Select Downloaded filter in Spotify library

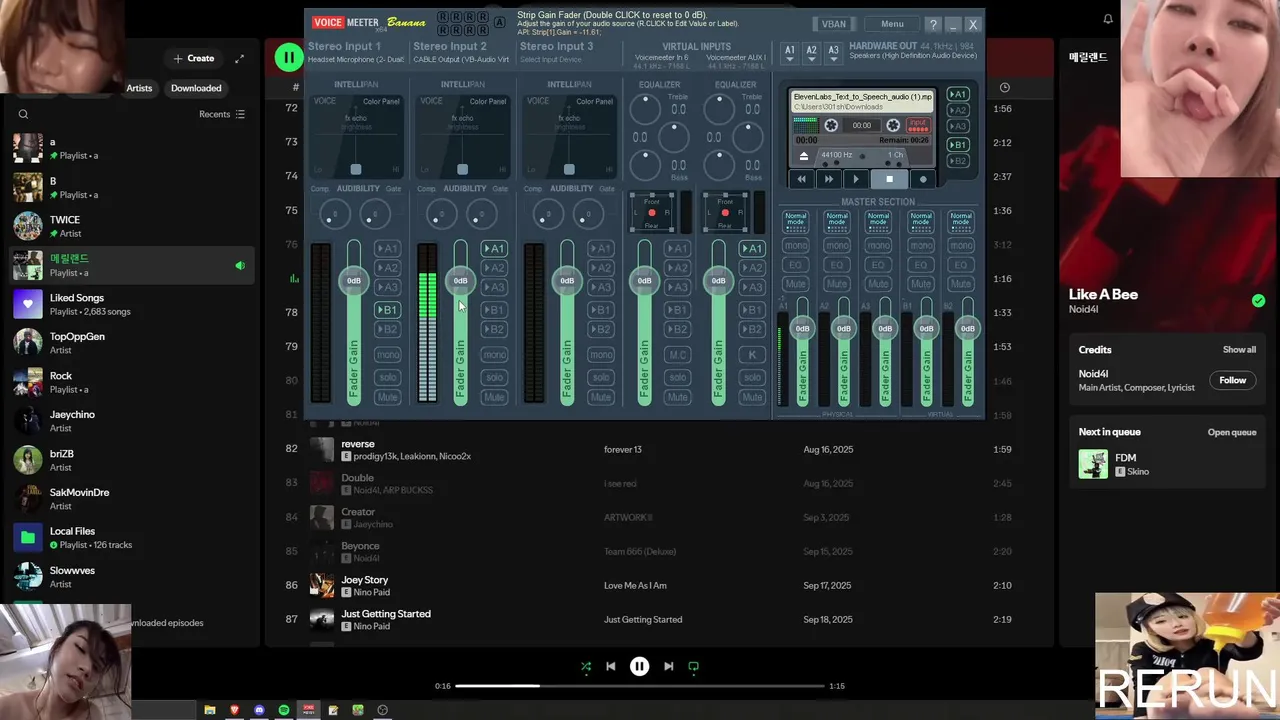tap(196, 88)
